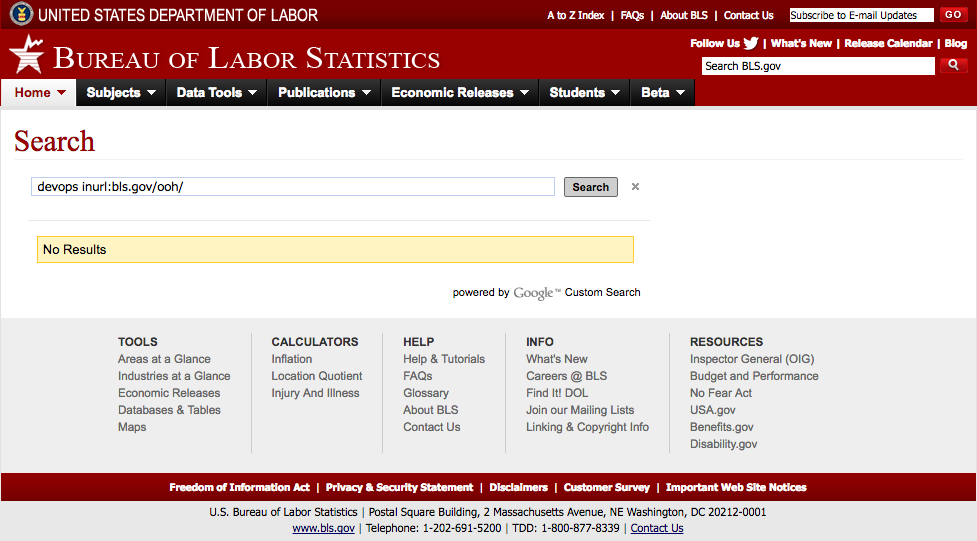This screenshot has width=977, height=541.
Task: Expand the Data Tools menu
Action: (216, 92)
